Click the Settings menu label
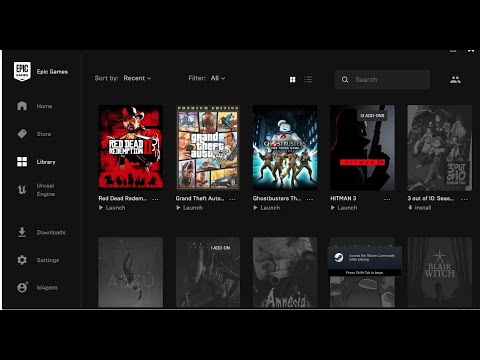480x360 pixels. [x=48, y=260]
